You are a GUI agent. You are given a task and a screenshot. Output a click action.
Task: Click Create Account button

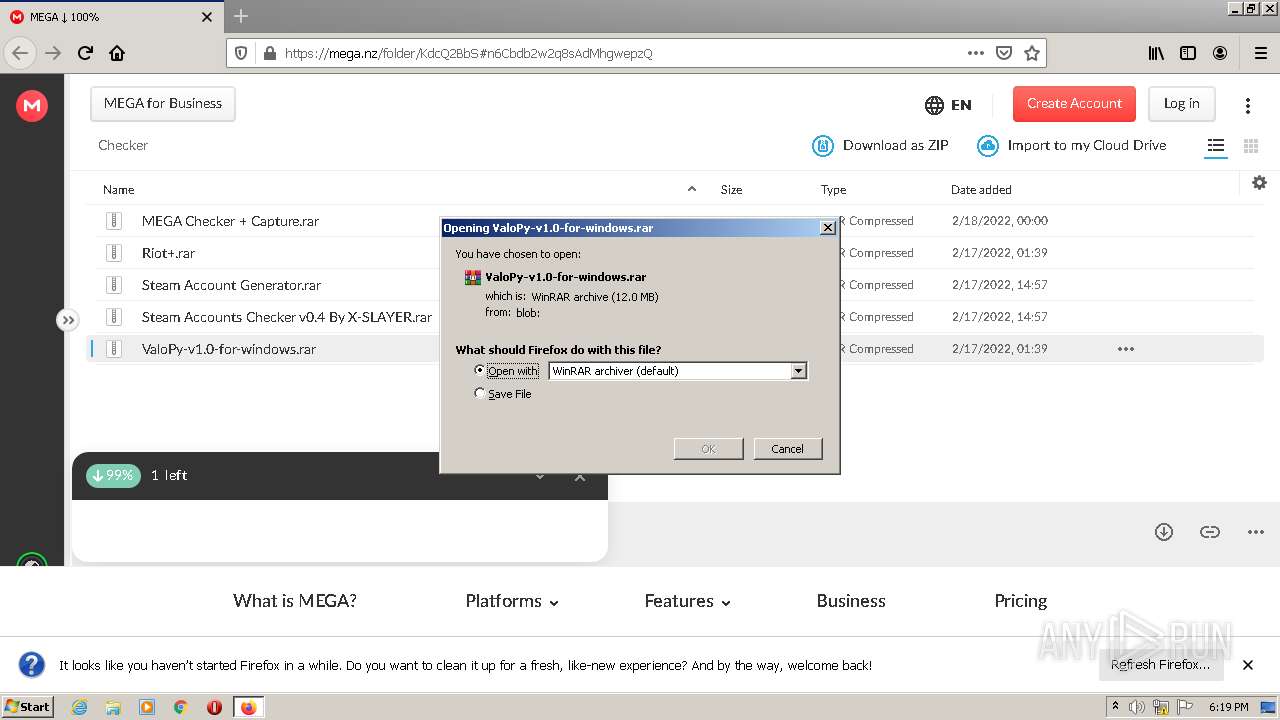pyautogui.click(x=1074, y=104)
